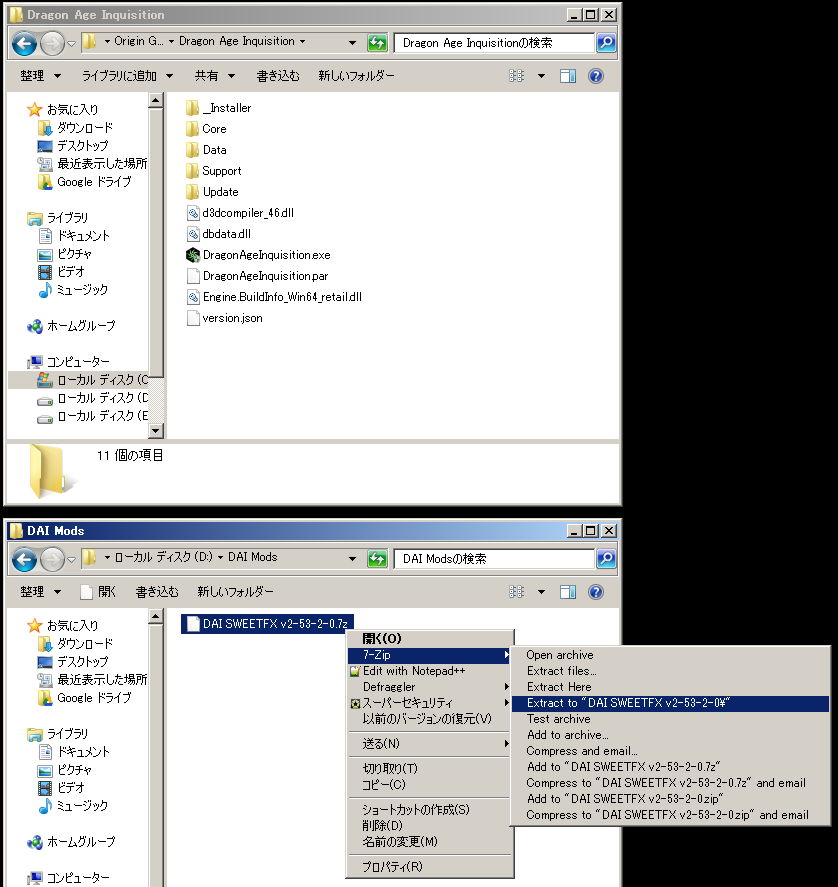This screenshot has width=838, height=887.
Task: Click search magnifier in Dragon Age Inquisition window
Action: (606, 42)
